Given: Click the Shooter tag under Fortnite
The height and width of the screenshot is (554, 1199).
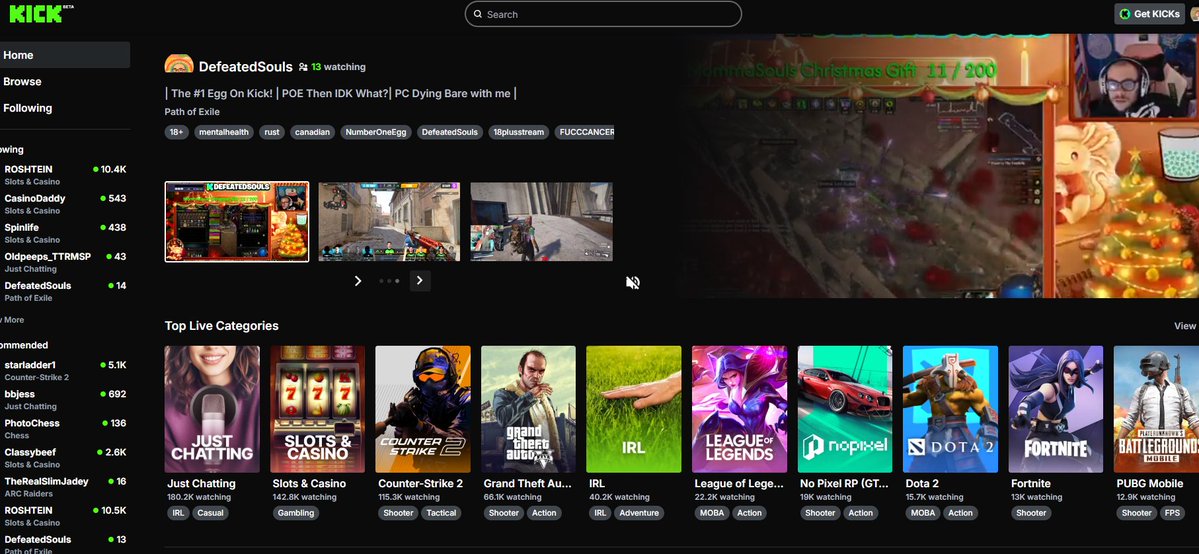Looking at the screenshot, I should click(1031, 513).
